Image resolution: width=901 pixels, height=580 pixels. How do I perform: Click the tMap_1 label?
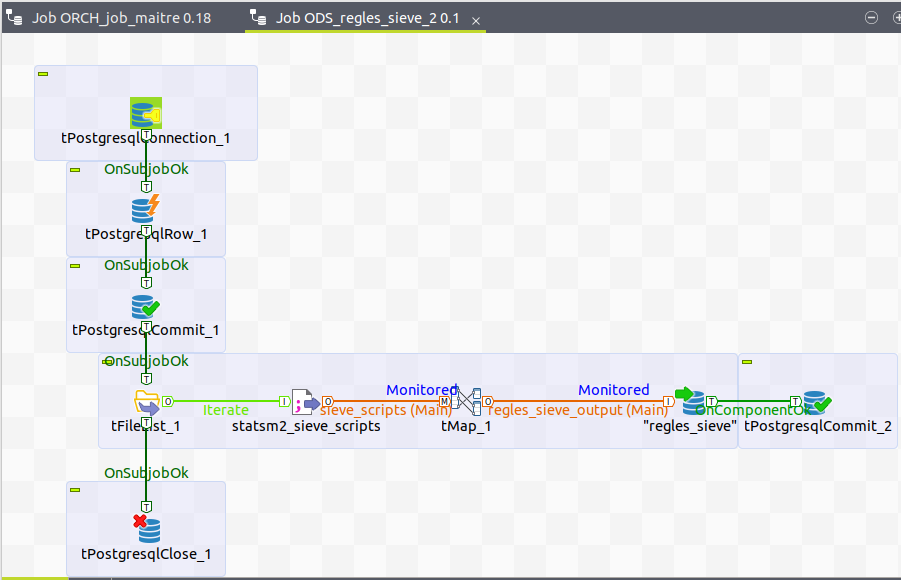tap(466, 426)
